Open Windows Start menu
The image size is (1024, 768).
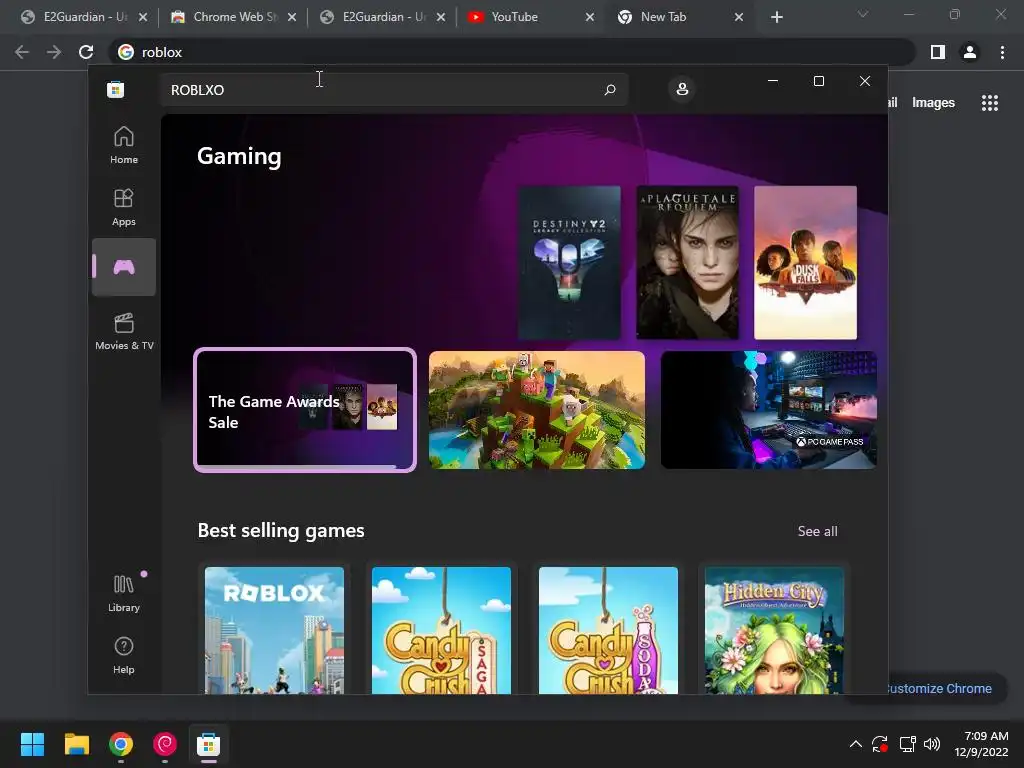click(x=32, y=744)
